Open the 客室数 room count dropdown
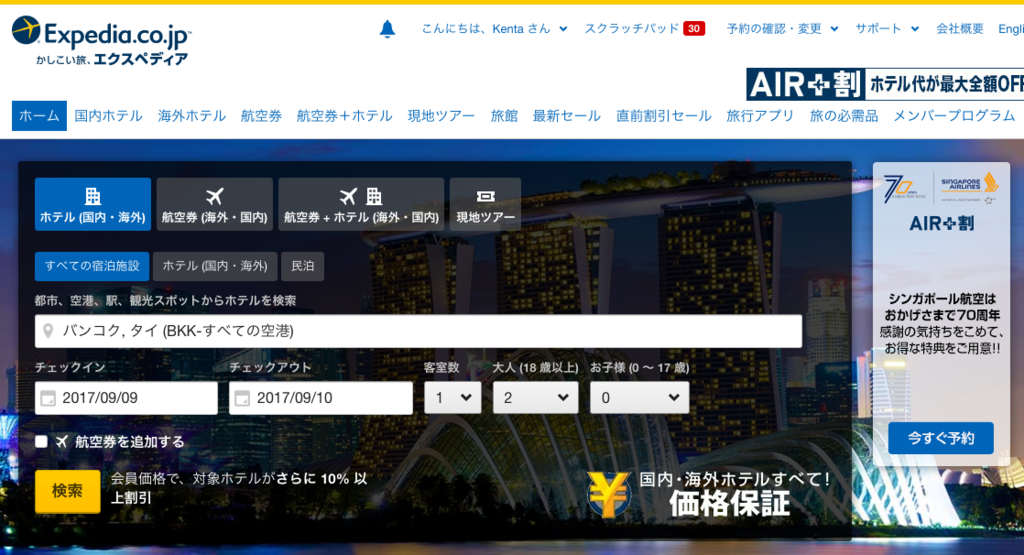Viewport: 1024px width, 555px height. tap(453, 398)
